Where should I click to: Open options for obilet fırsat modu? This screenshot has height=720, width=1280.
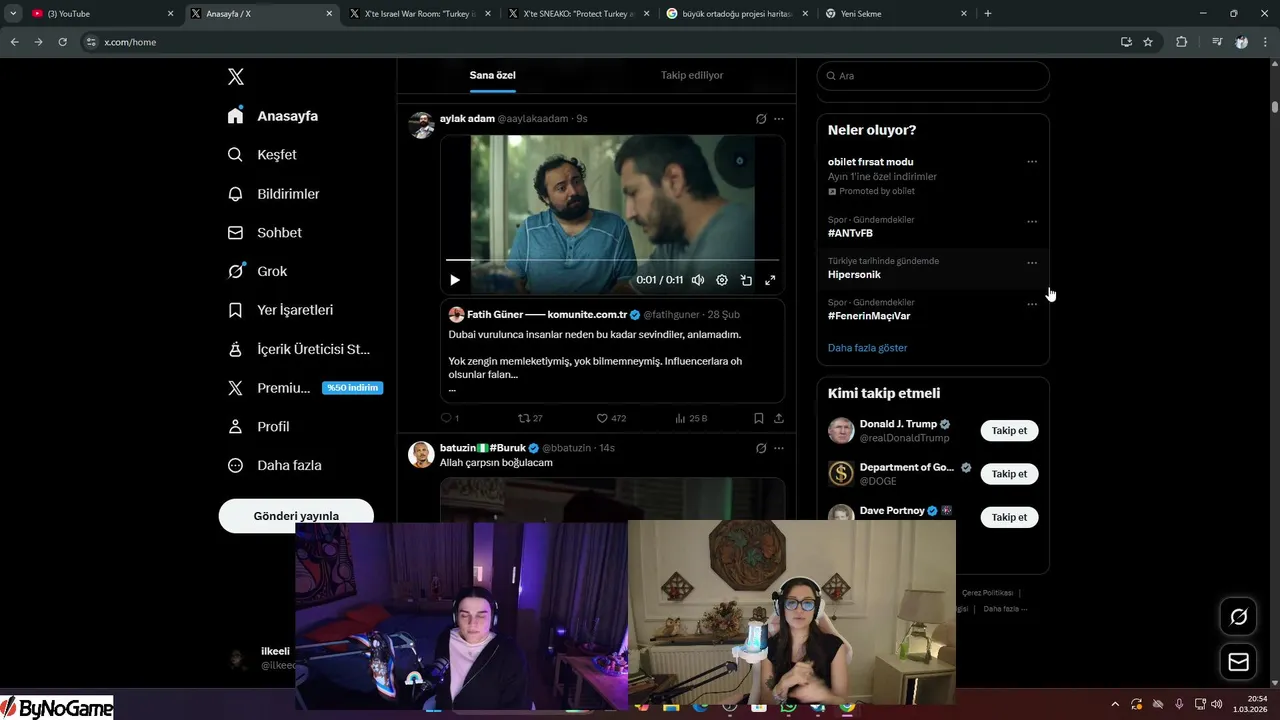tap(1032, 162)
